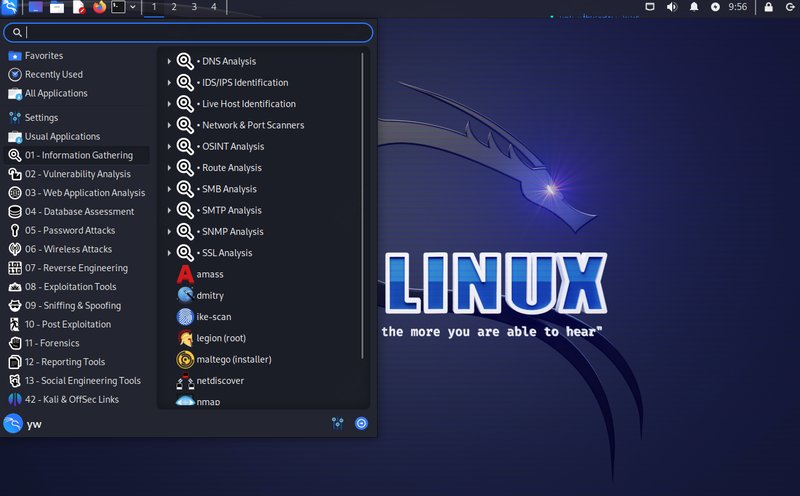Open the terminal dropdown arrow in panel
This screenshot has height=496, width=800.
[x=133, y=7]
